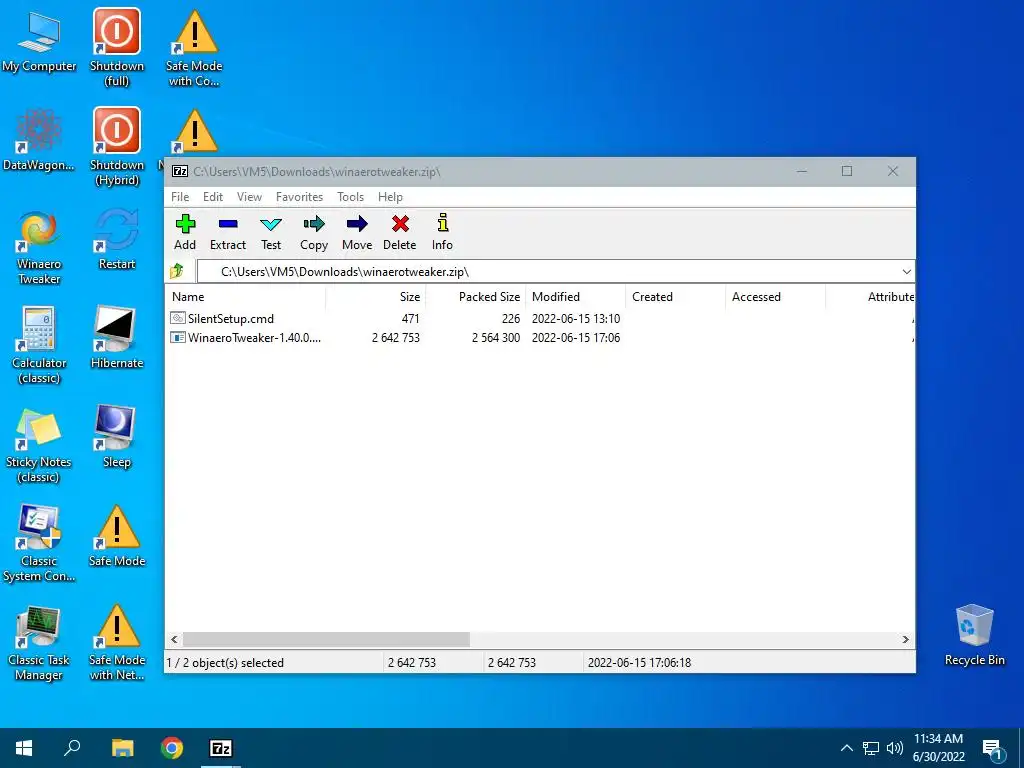Select DataWagon desktop shortcut
The image size is (1024, 768).
39,140
